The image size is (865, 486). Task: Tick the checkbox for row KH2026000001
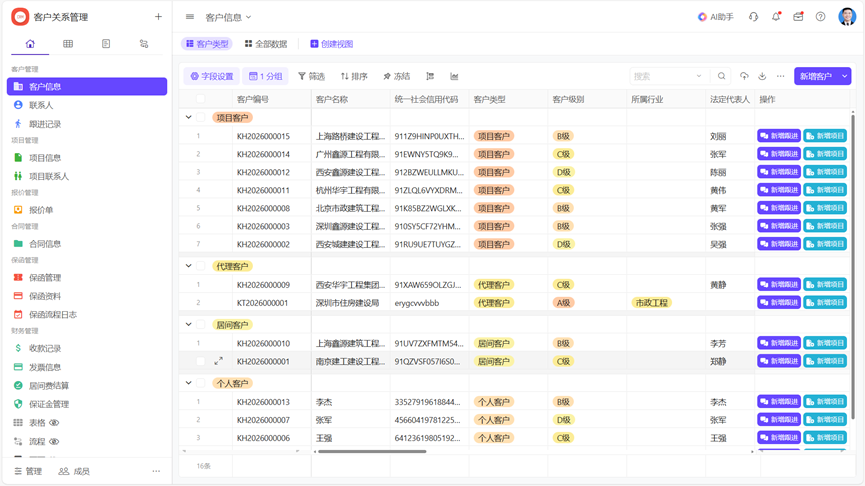pos(201,361)
